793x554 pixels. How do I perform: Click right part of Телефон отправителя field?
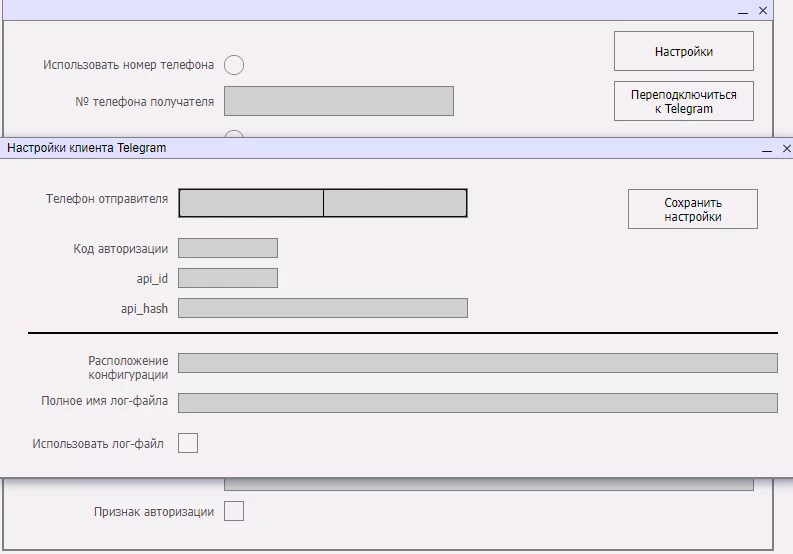395,203
